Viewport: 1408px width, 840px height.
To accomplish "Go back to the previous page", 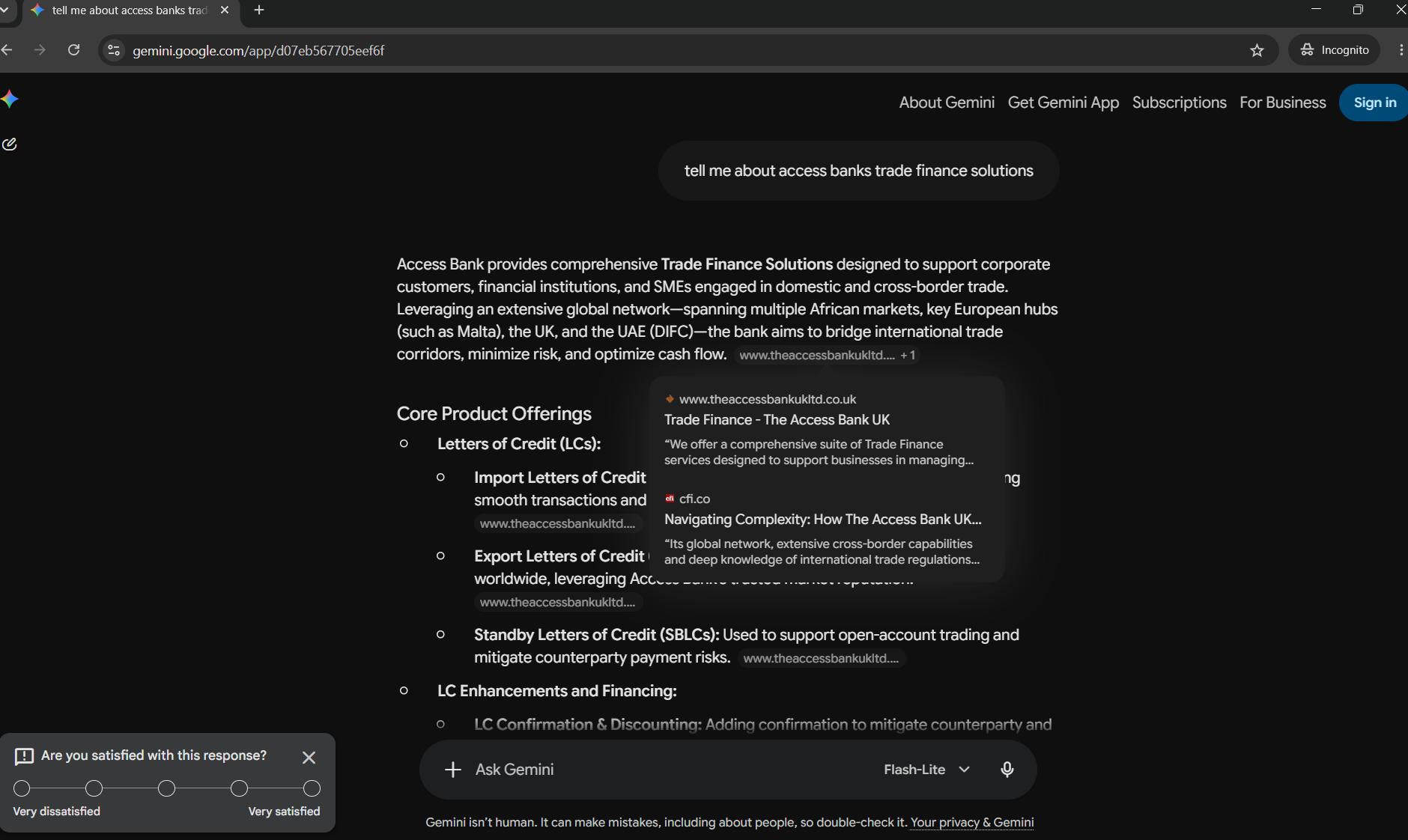I will 7,50.
